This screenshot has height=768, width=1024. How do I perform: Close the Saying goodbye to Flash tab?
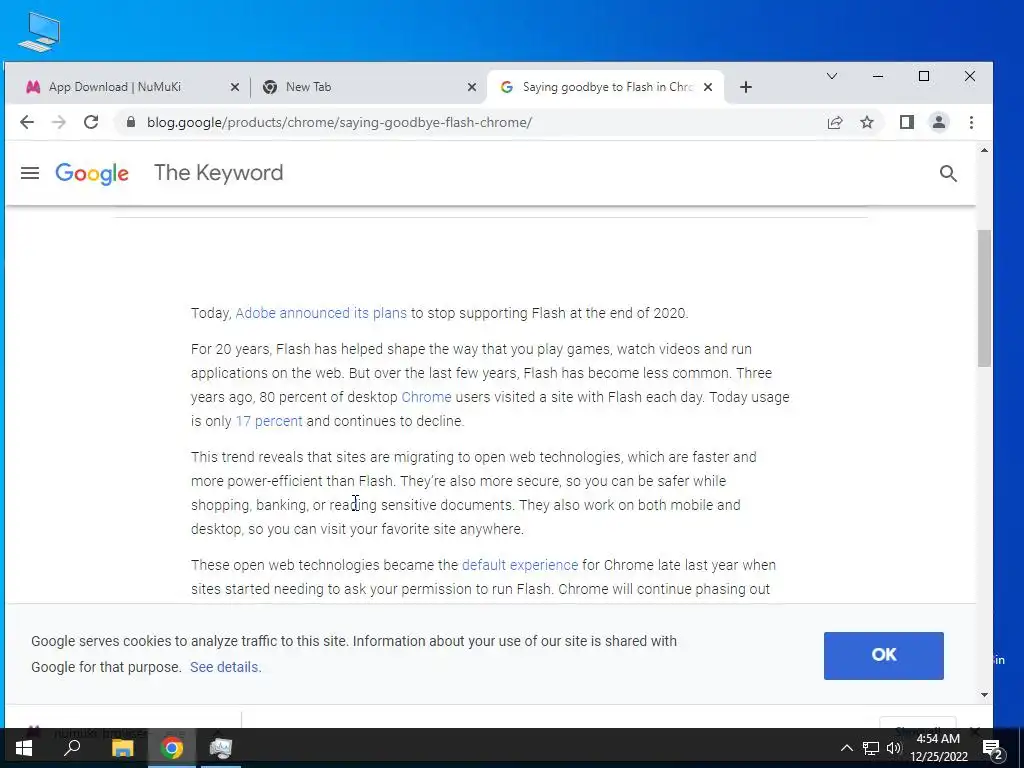[x=708, y=87]
